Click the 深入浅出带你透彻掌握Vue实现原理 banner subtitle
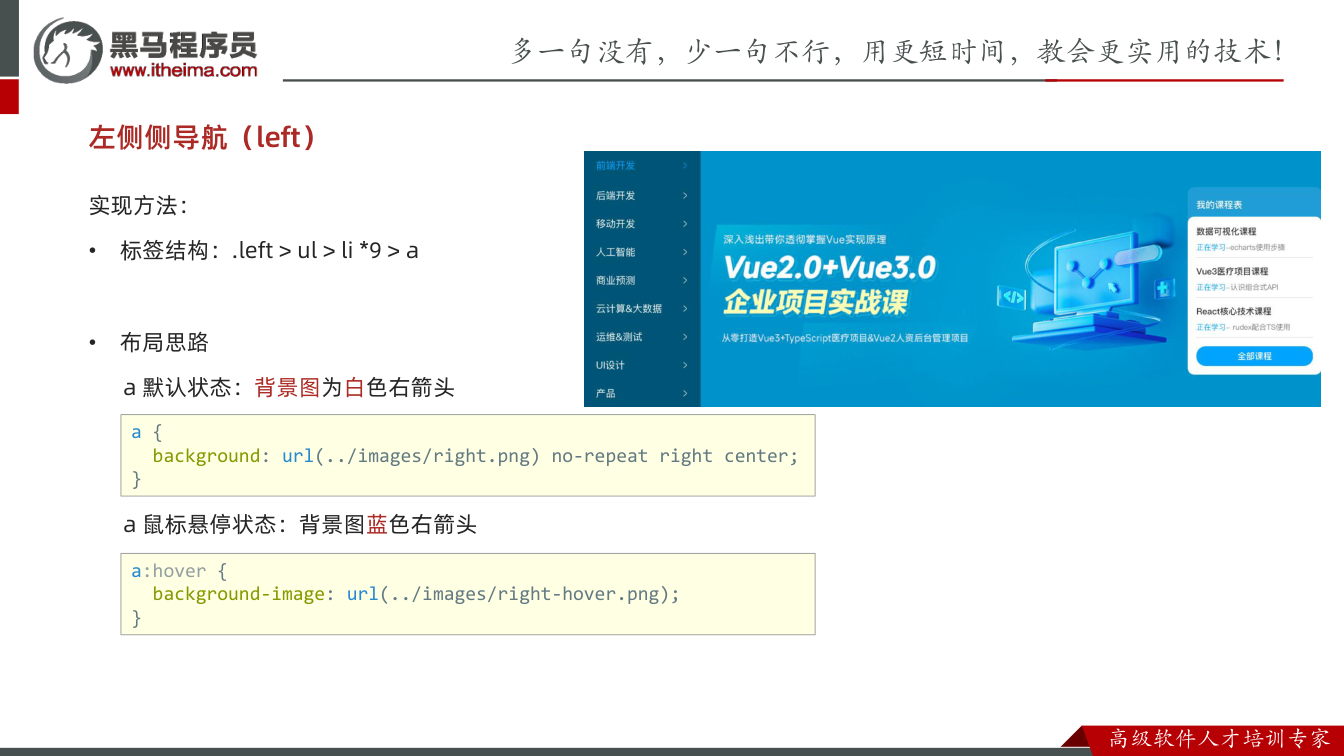Screen dimensions: 1344x756 [805, 240]
